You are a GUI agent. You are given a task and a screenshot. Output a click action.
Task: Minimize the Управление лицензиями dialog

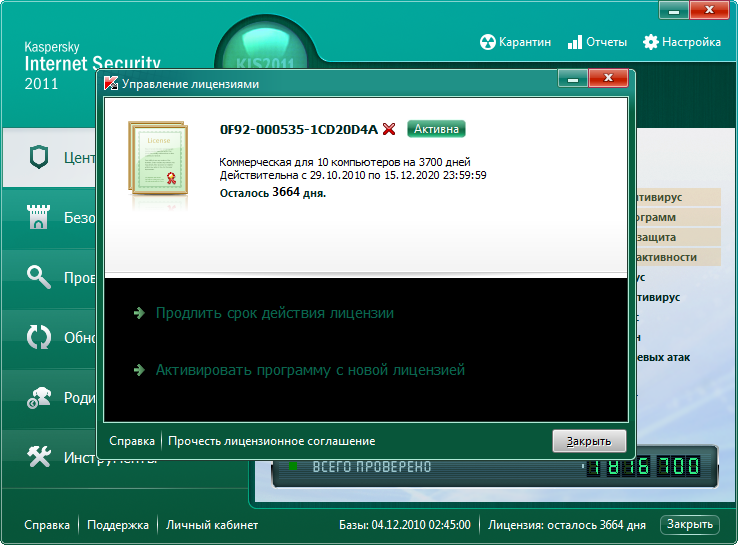click(x=573, y=78)
